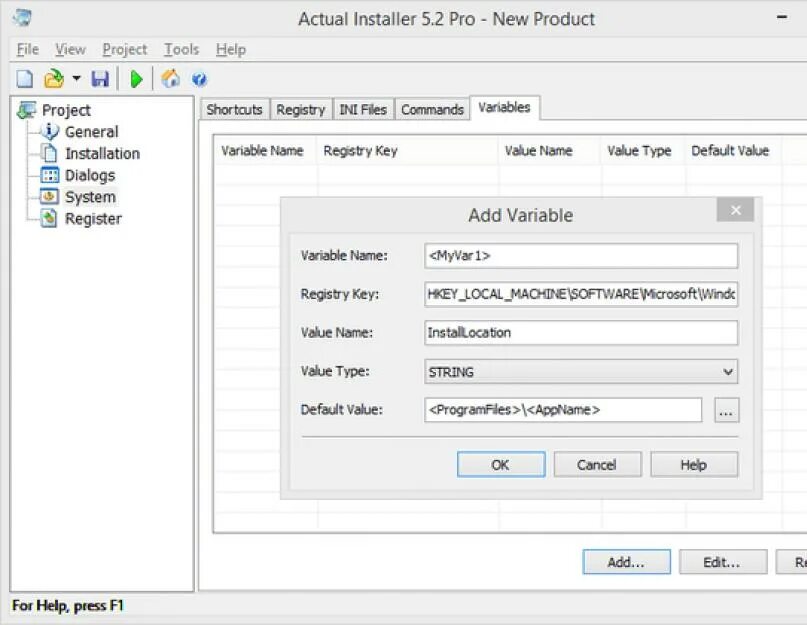This screenshot has height=625, width=807.
Task: Open the Project menu
Action: pyautogui.click(x=125, y=49)
